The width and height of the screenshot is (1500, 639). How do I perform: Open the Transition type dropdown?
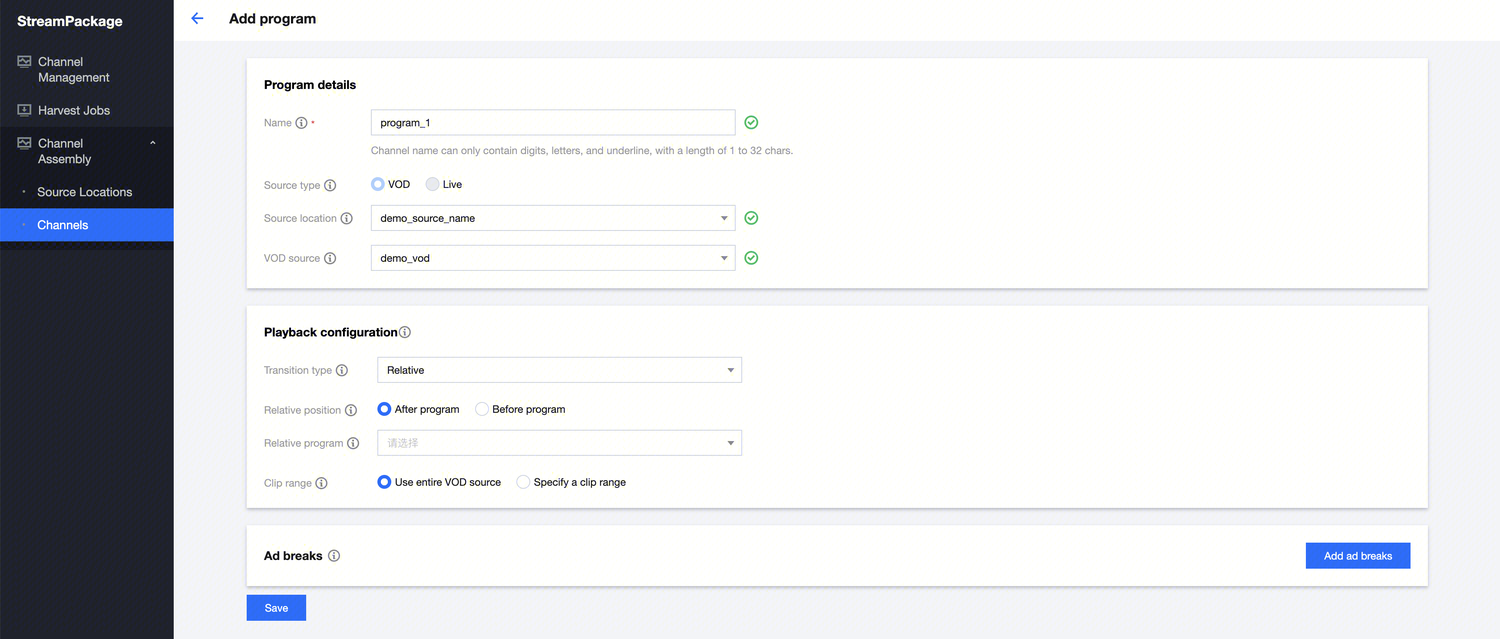[559, 370]
